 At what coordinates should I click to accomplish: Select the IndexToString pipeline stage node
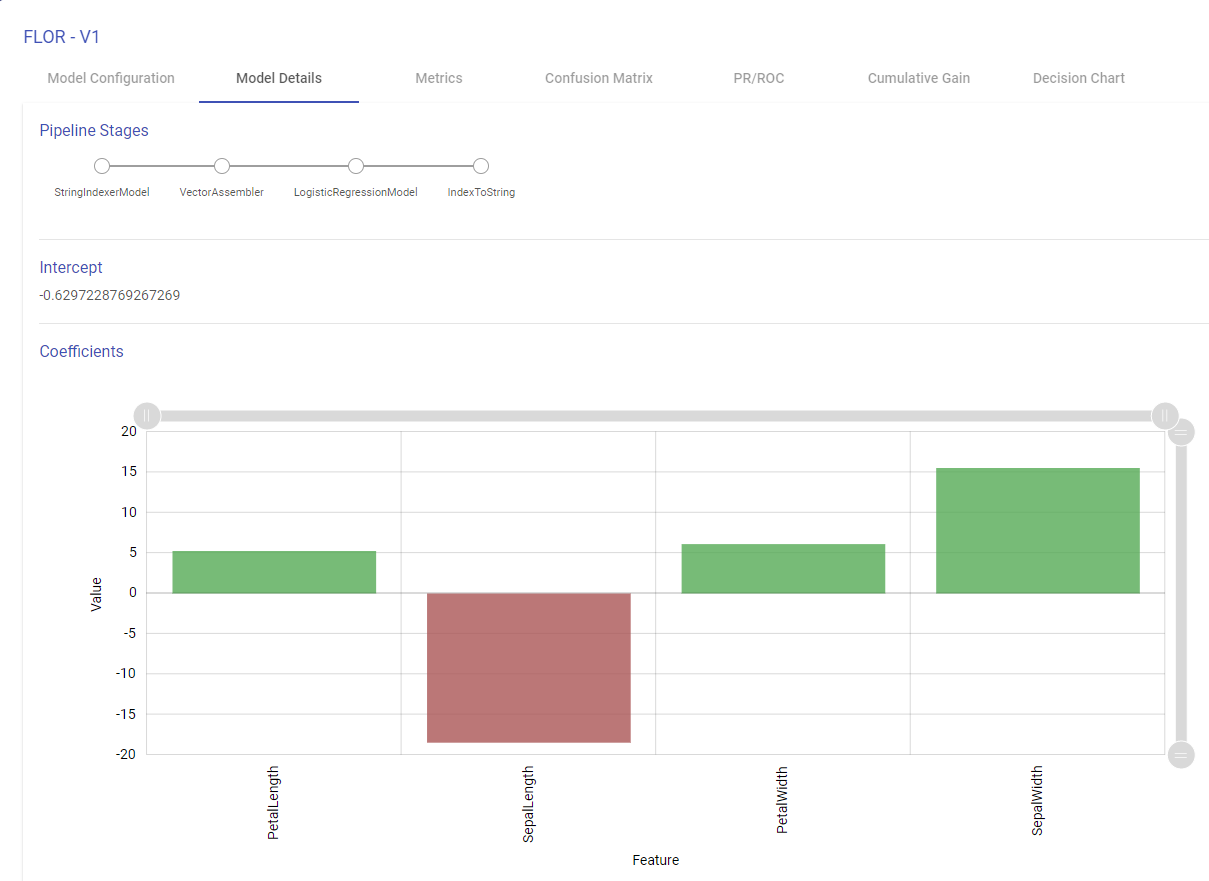click(481, 166)
